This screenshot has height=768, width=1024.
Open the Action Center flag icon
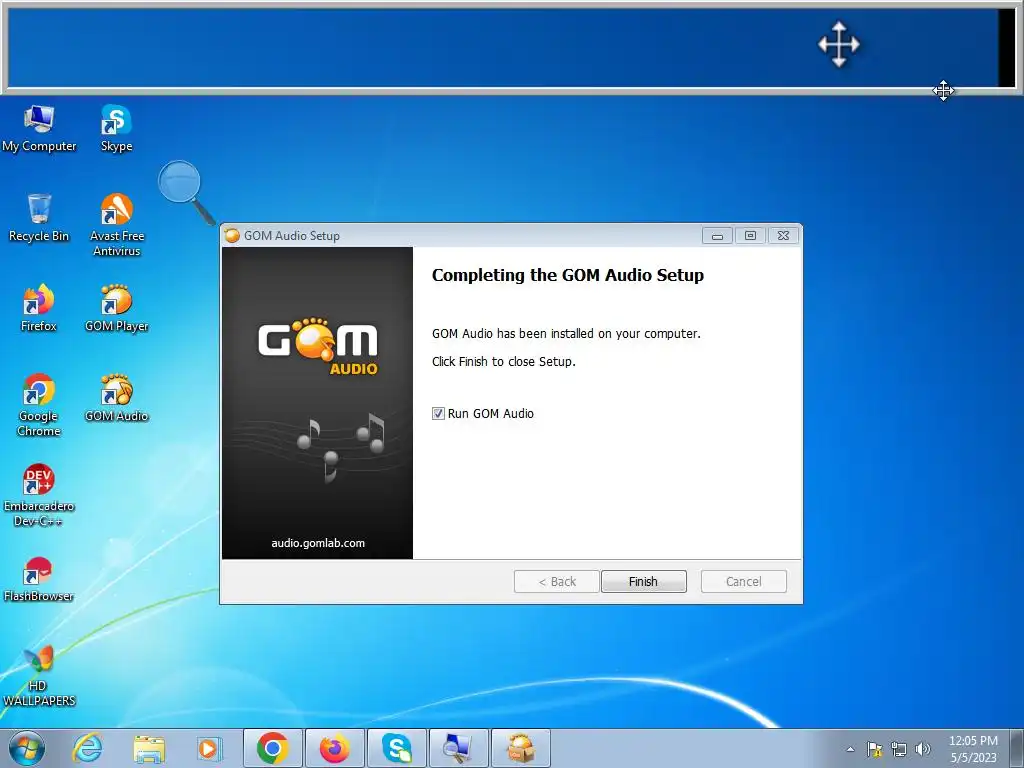(x=874, y=749)
